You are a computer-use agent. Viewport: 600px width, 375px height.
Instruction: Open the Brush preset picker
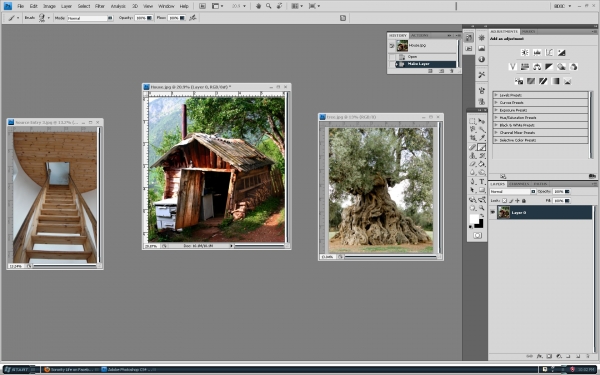point(44,18)
